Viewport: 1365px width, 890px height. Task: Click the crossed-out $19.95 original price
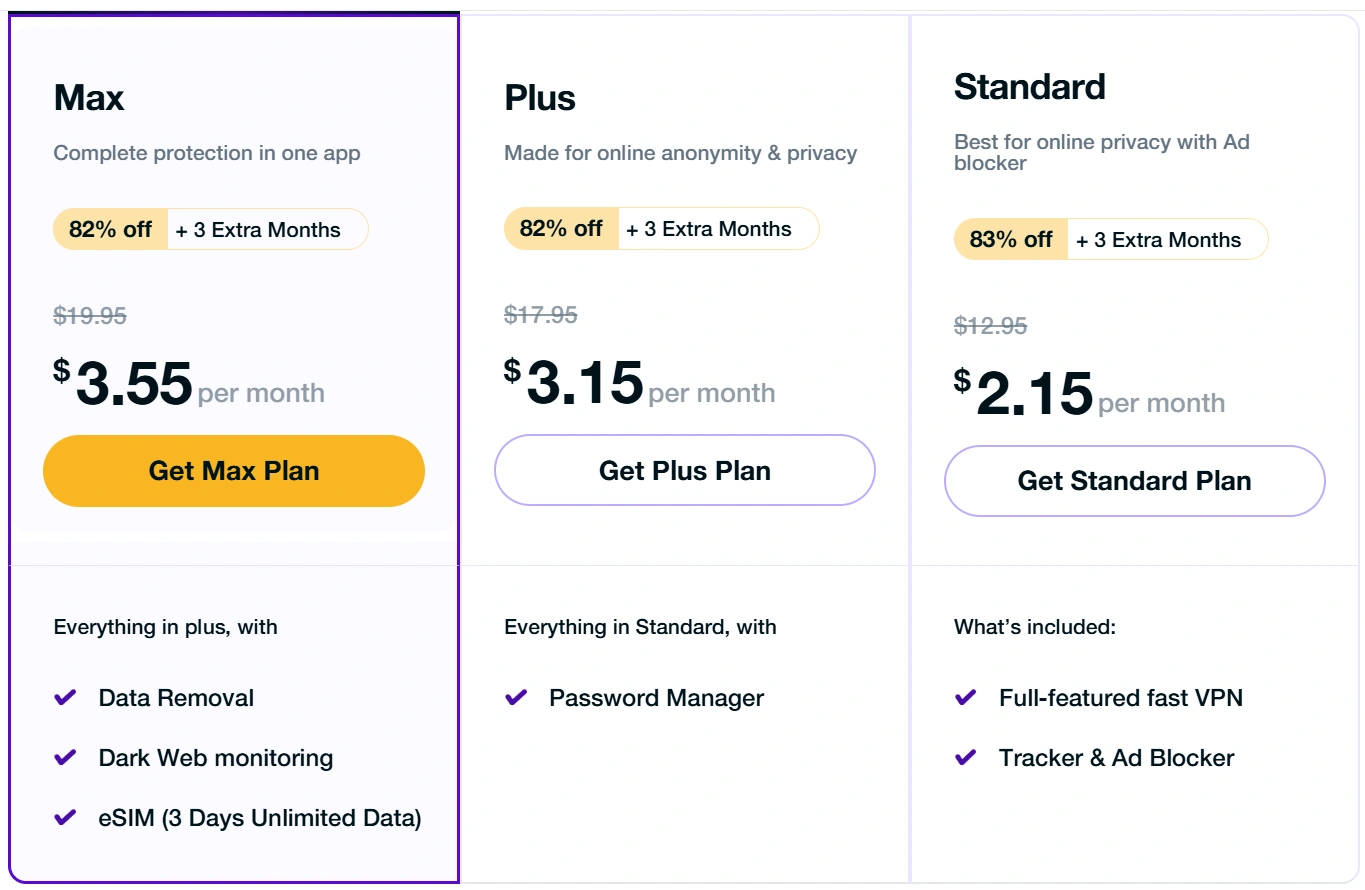(x=90, y=316)
